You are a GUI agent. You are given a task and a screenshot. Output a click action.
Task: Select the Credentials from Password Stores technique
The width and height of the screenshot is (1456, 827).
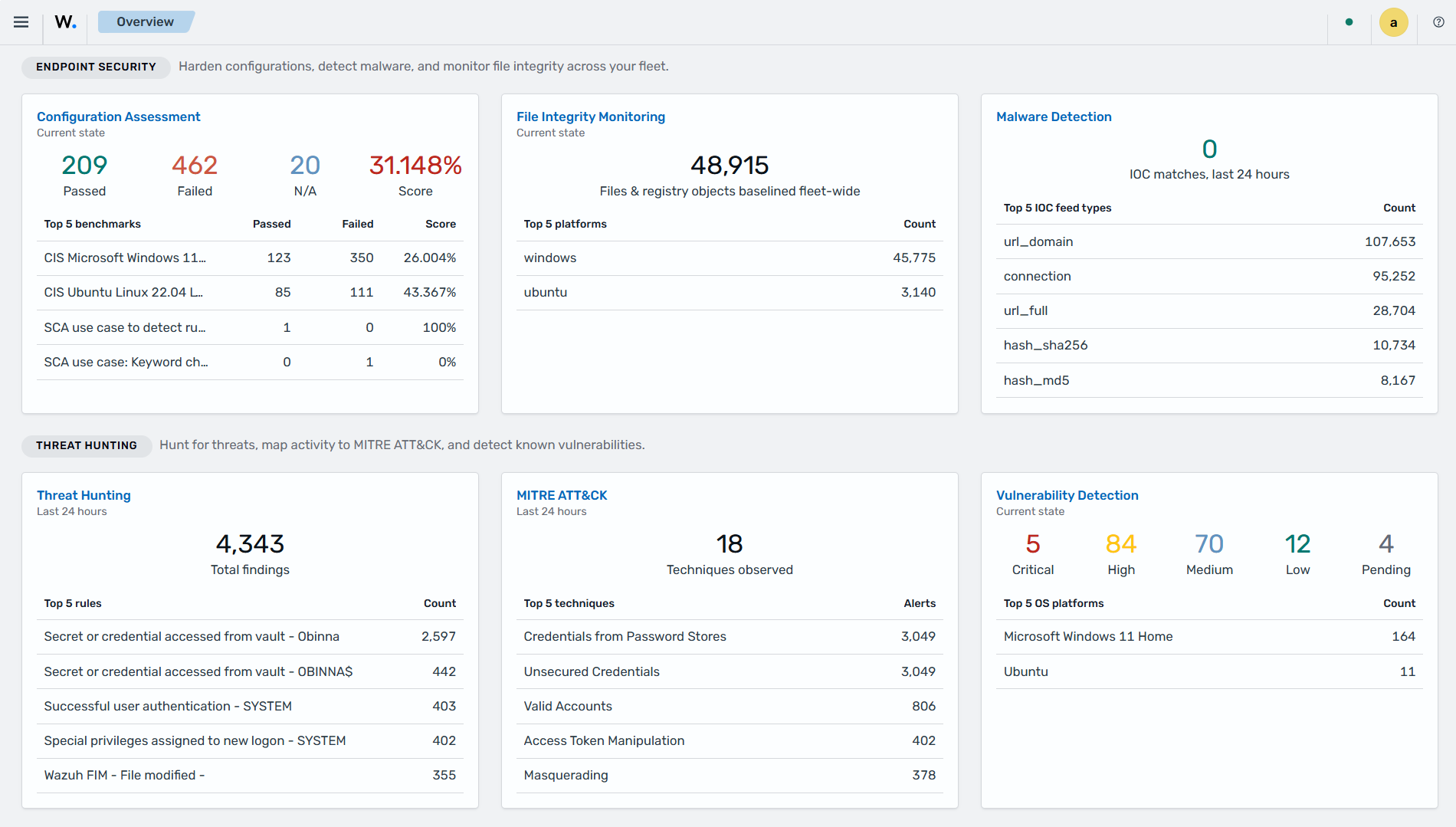pos(730,637)
